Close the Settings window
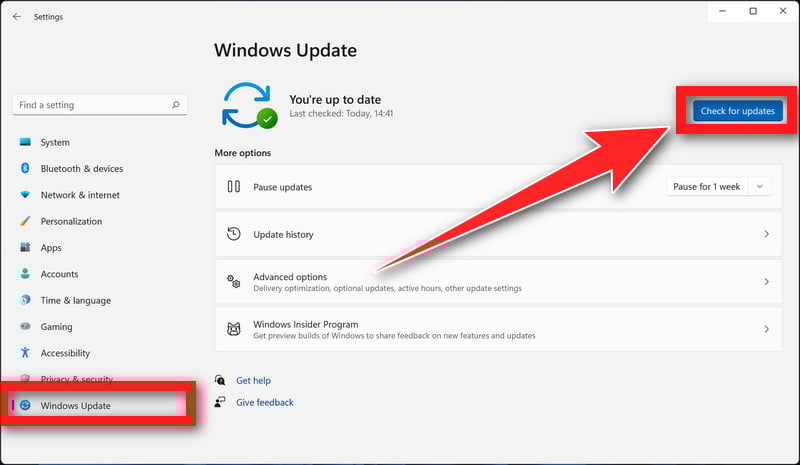800x465 pixels. click(783, 11)
